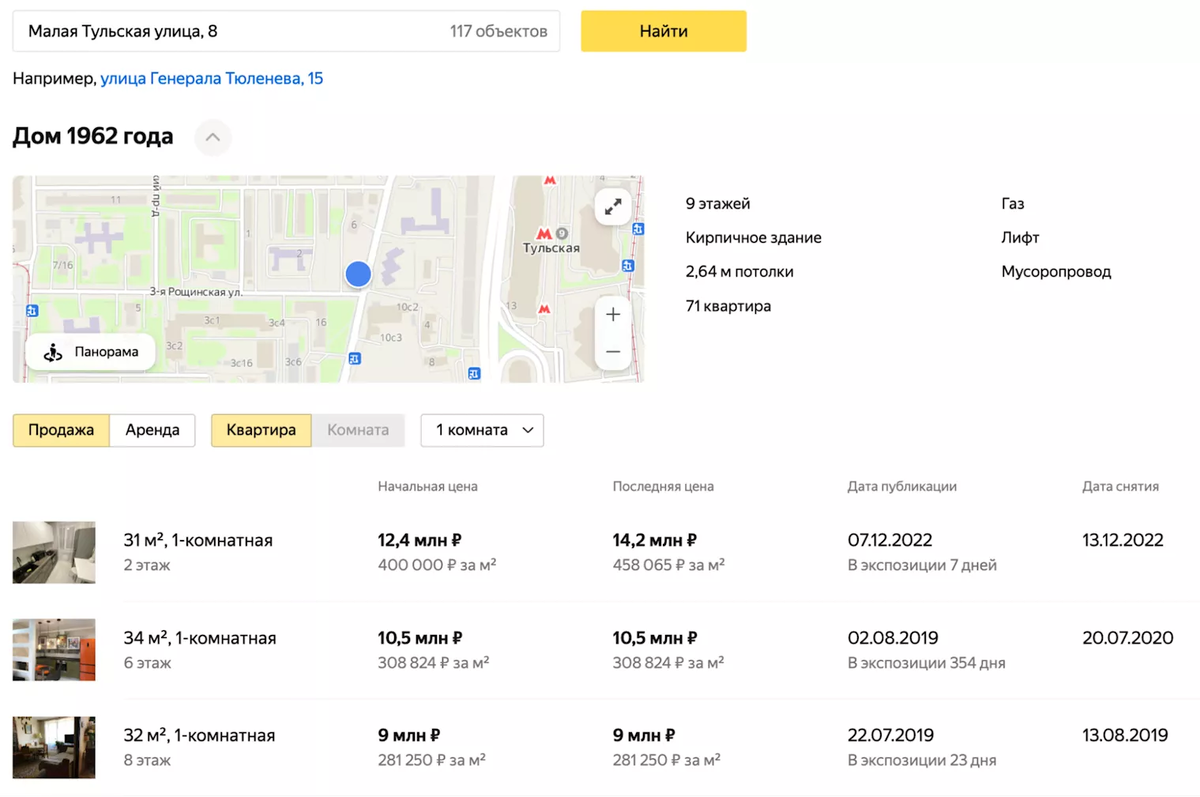Zoom out on the map
The height and width of the screenshot is (797, 1200).
[613, 350]
